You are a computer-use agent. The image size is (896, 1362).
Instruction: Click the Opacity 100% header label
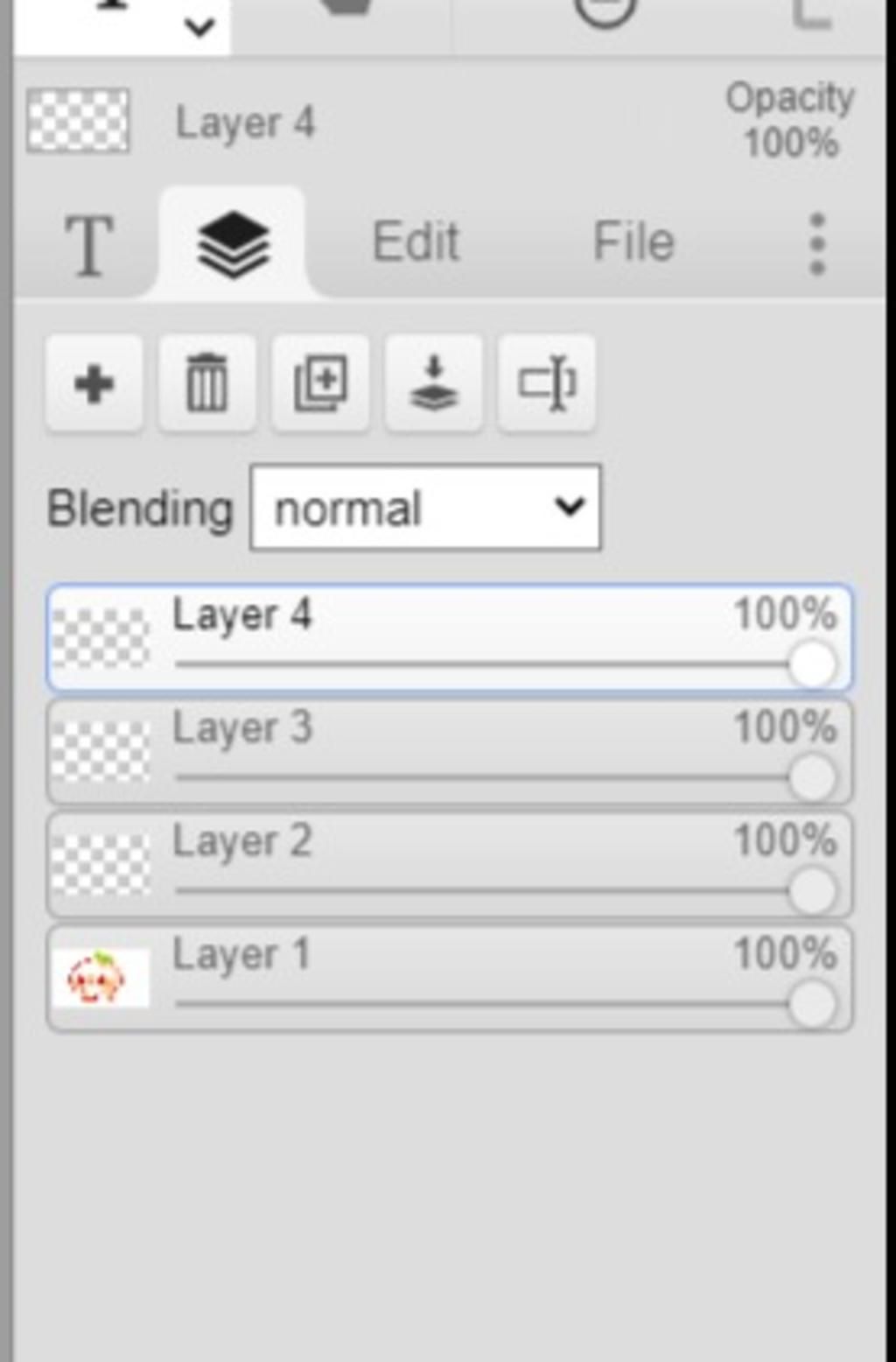pos(790,121)
